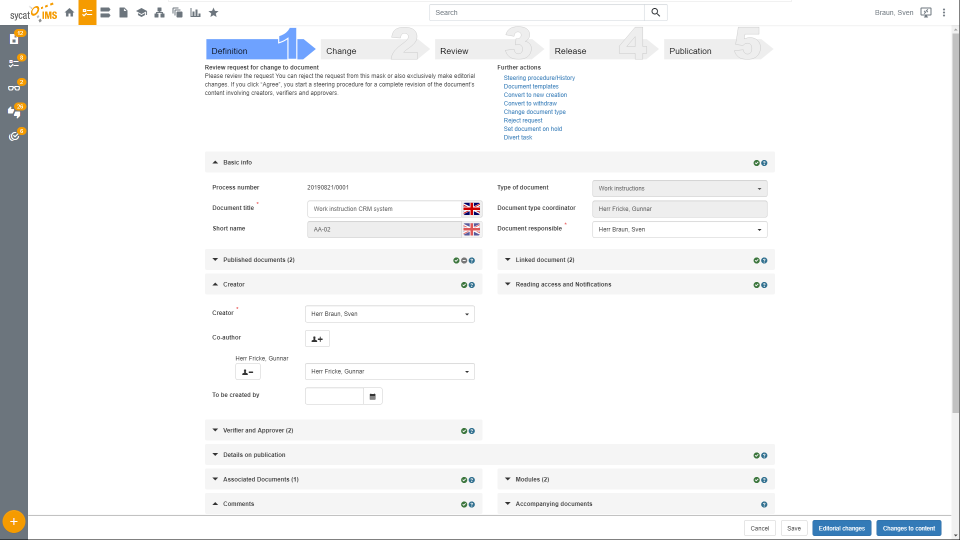Expand the Modules (2) section

pos(508,479)
